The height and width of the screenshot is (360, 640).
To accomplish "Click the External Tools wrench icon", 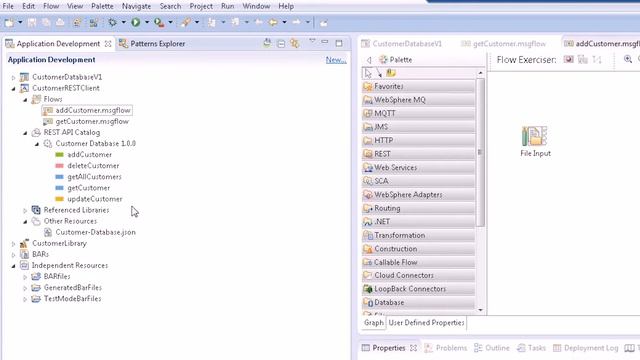I will point(186,23).
